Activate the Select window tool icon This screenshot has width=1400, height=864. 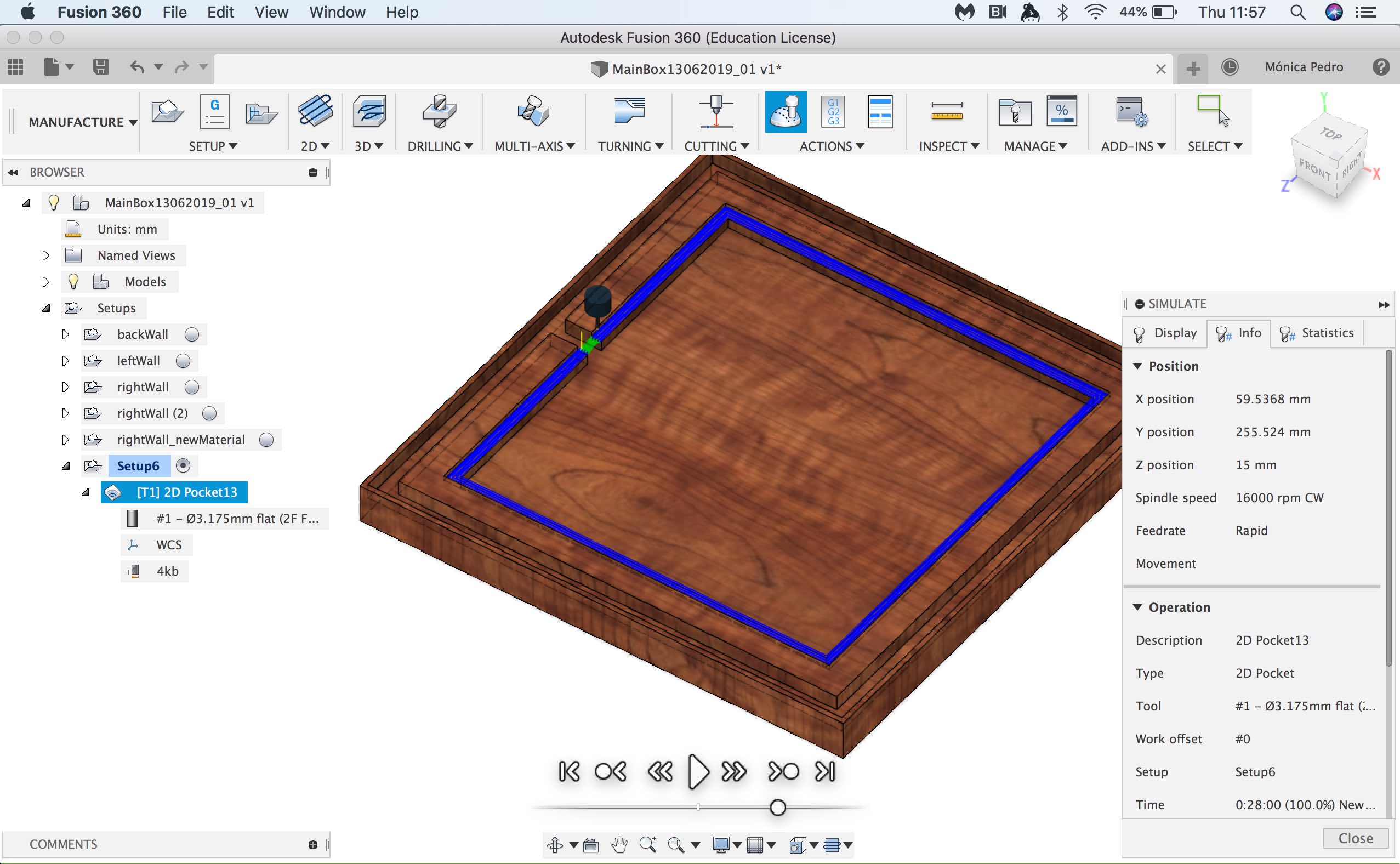(x=1213, y=111)
